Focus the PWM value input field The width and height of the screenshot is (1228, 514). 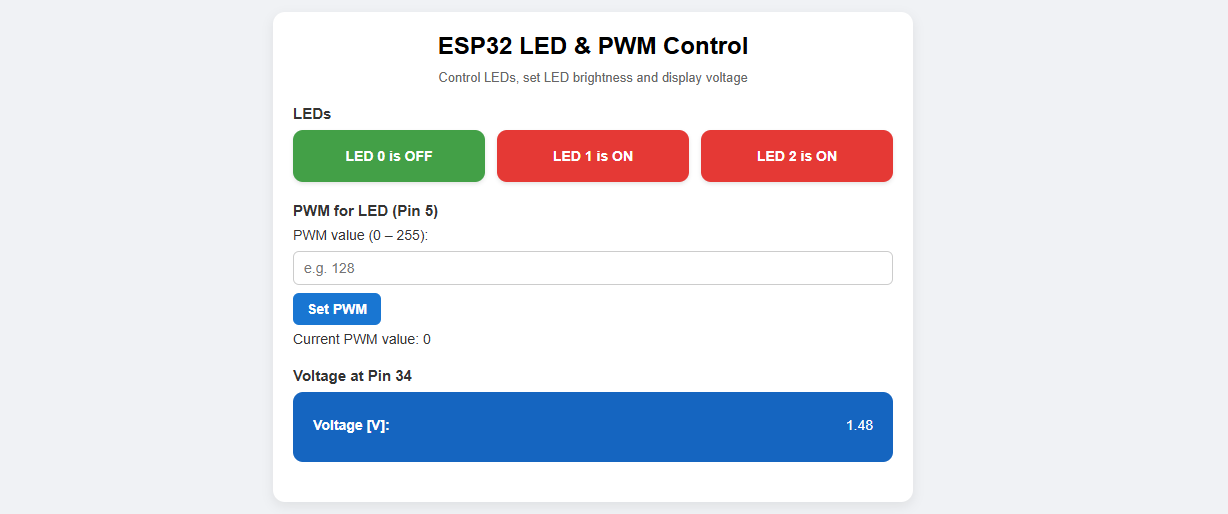pyautogui.click(x=592, y=268)
